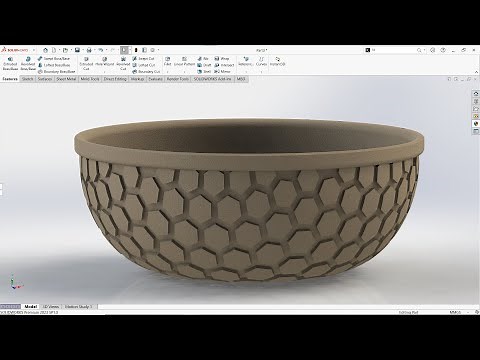Click the Undo icon
This screenshot has height=360, width=480.
(100, 50)
